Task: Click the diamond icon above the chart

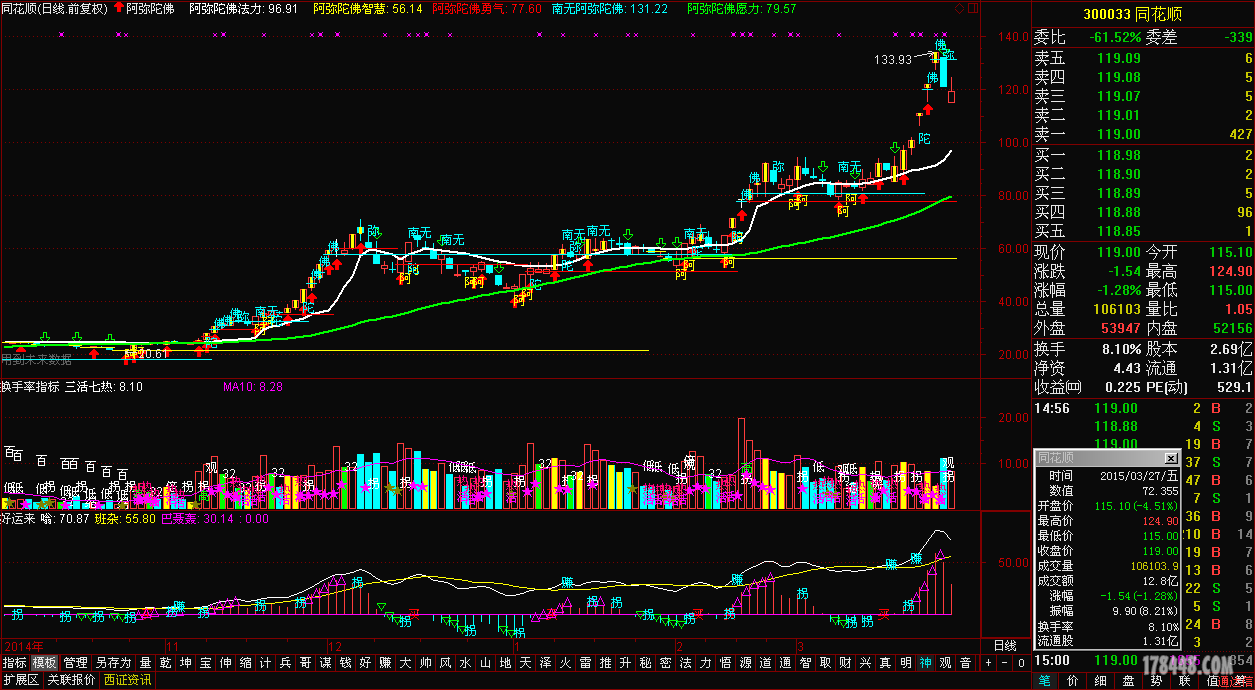Action: pyautogui.click(x=961, y=8)
